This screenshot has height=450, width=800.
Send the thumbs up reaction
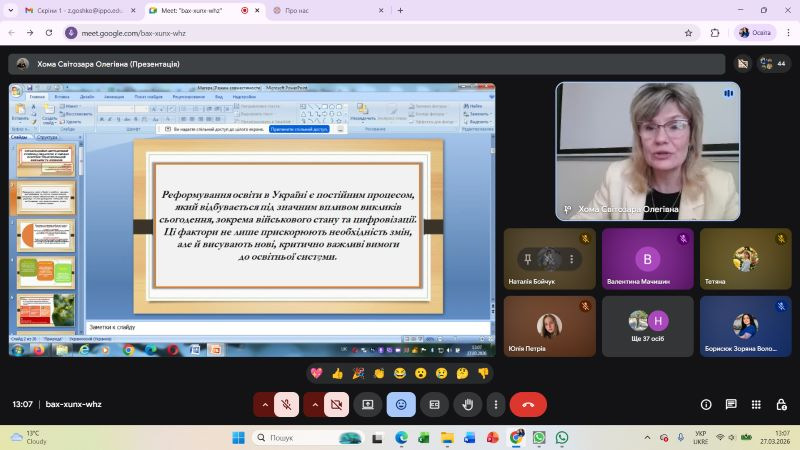[337, 373]
